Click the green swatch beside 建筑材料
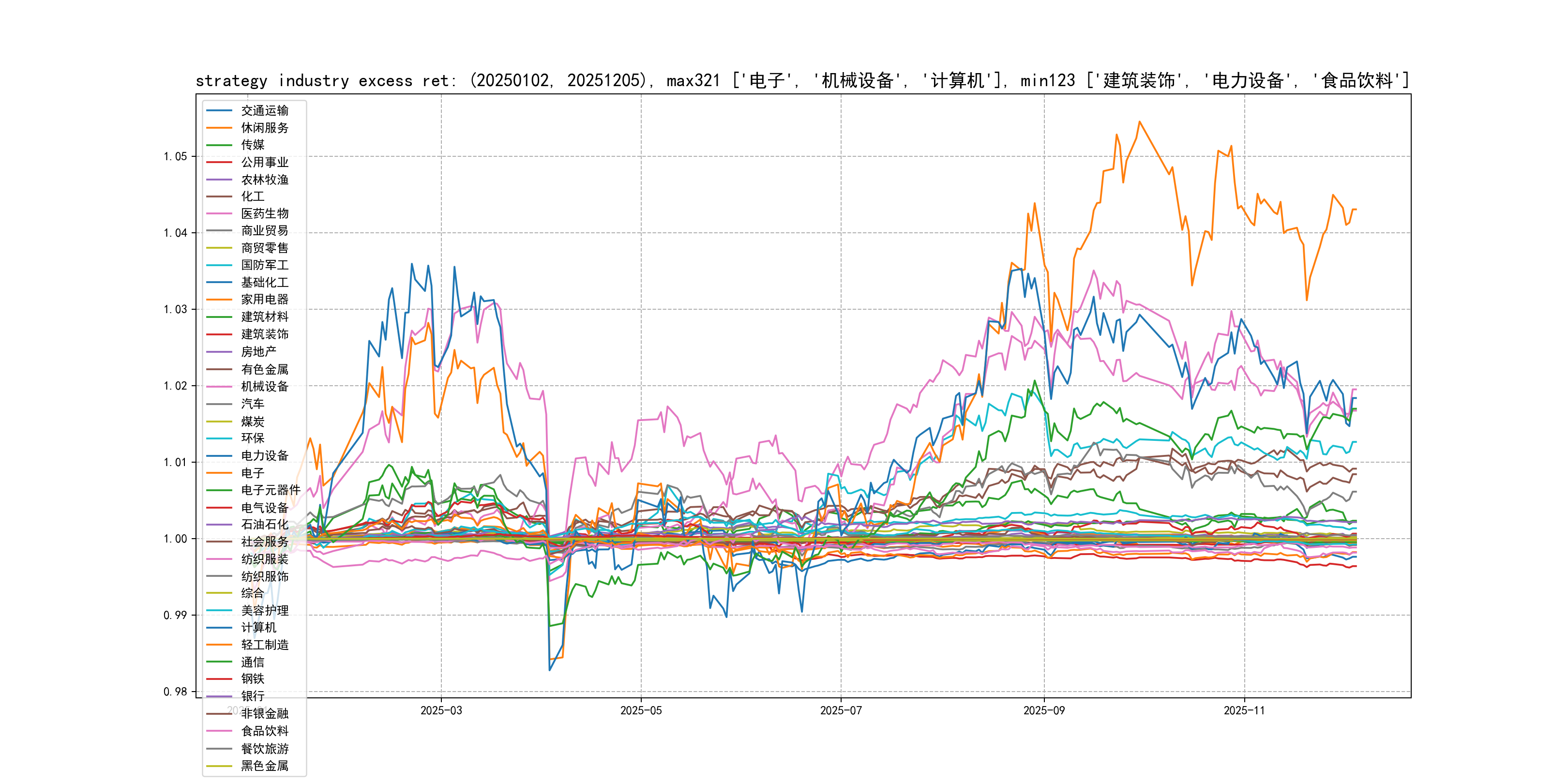Image resolution: width=1568 pixels, height=784 pixels. coord(219,317)
